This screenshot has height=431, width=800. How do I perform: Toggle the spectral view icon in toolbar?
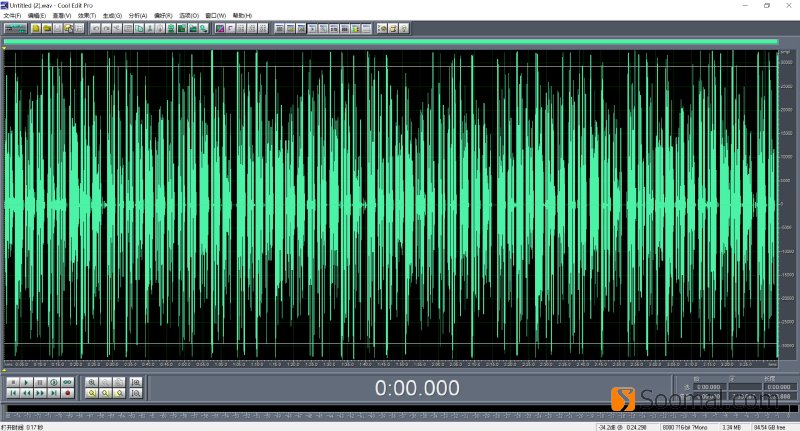coord(220,29)
